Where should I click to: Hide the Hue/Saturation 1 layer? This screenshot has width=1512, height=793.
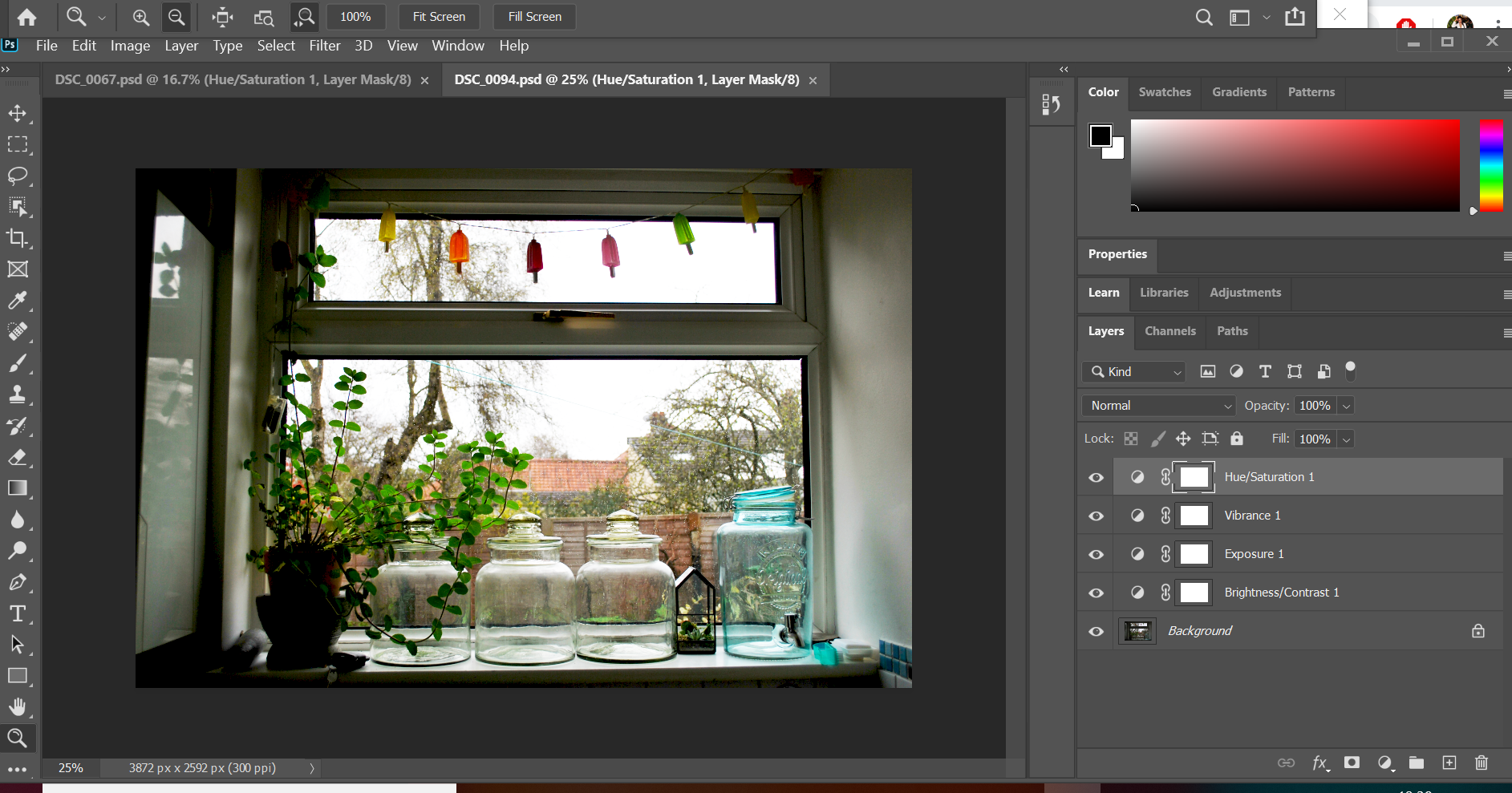pos(1096,477)
